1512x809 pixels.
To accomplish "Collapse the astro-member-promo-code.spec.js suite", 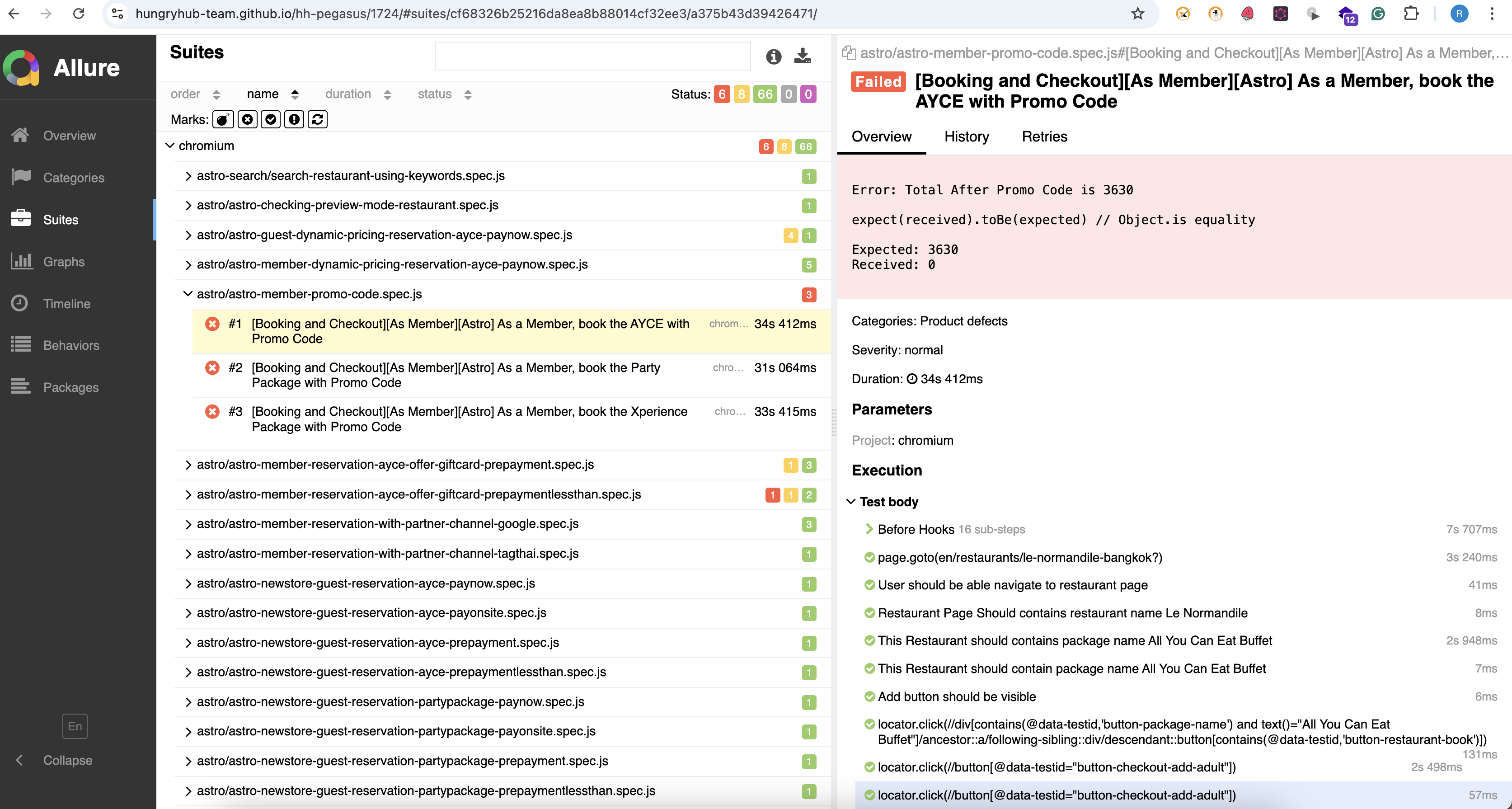I will [x=188, y=293].
